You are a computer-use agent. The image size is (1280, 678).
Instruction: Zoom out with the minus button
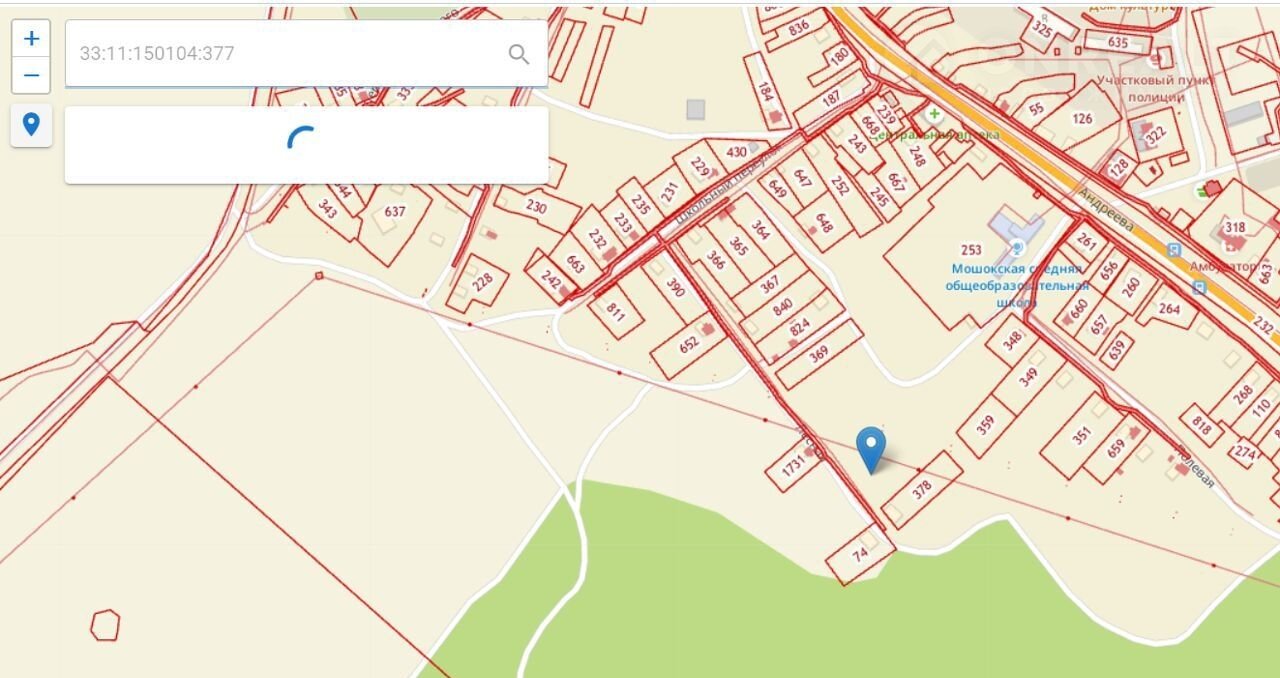[31, 76]
